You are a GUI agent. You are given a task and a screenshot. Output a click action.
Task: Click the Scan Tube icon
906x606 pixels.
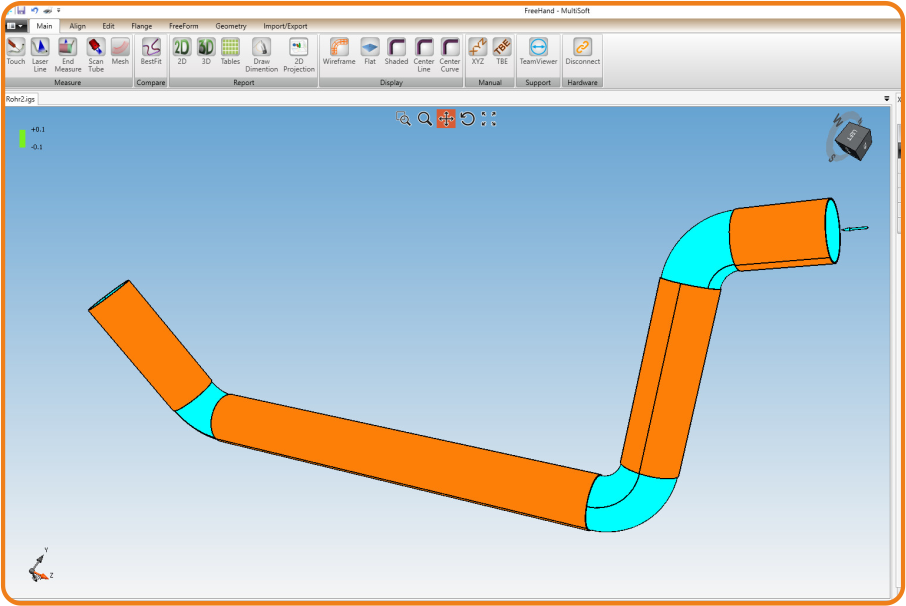click(x=96, y=52)
